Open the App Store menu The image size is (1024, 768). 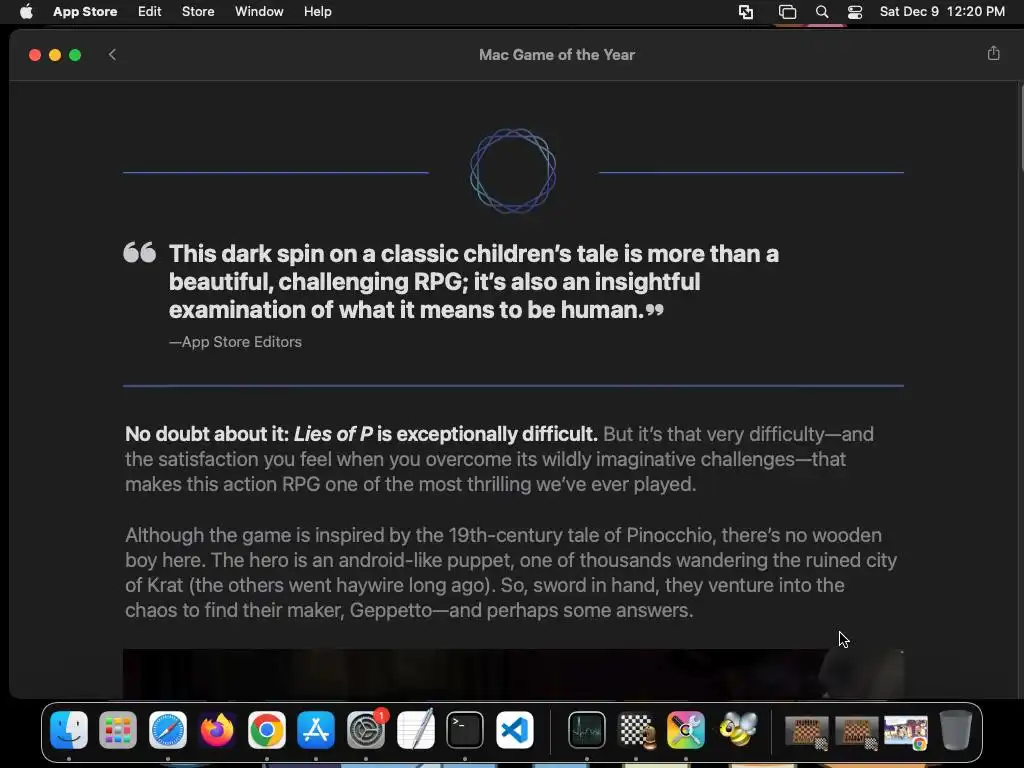pyautogui.click(x=85, y=12)
